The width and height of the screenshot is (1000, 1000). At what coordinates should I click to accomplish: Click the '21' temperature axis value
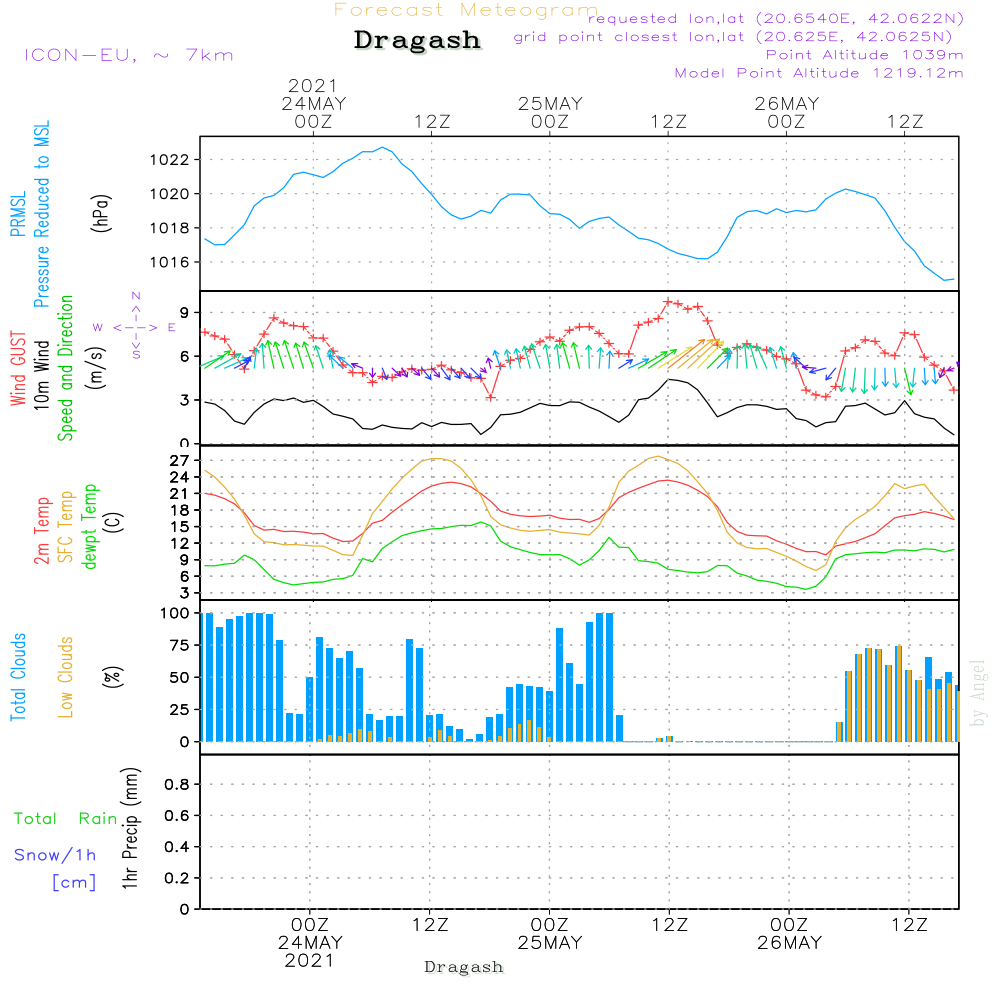(179, 494)
